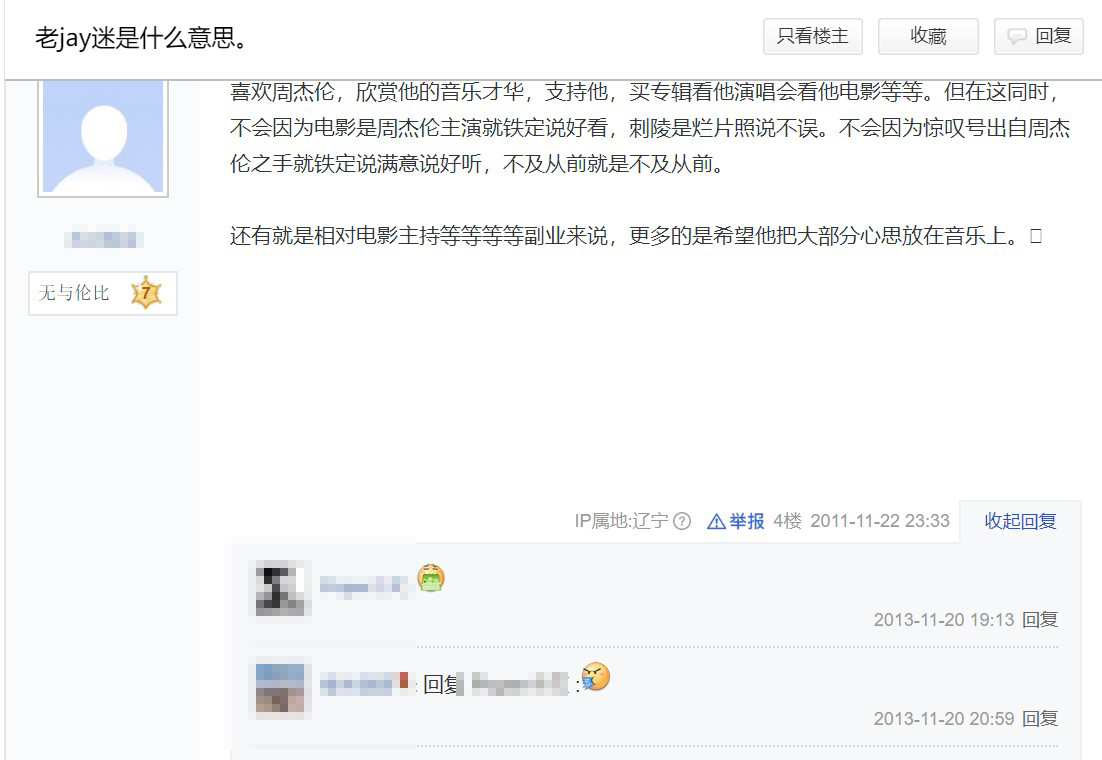1102x760 pixels.
Task: Report the post via 举报 link
Action: click(x=746, y=521)
